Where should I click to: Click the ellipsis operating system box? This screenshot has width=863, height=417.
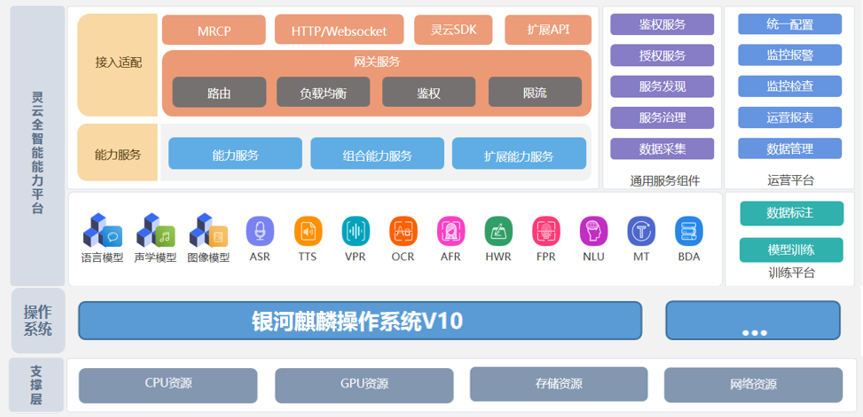tap(753, 321)
